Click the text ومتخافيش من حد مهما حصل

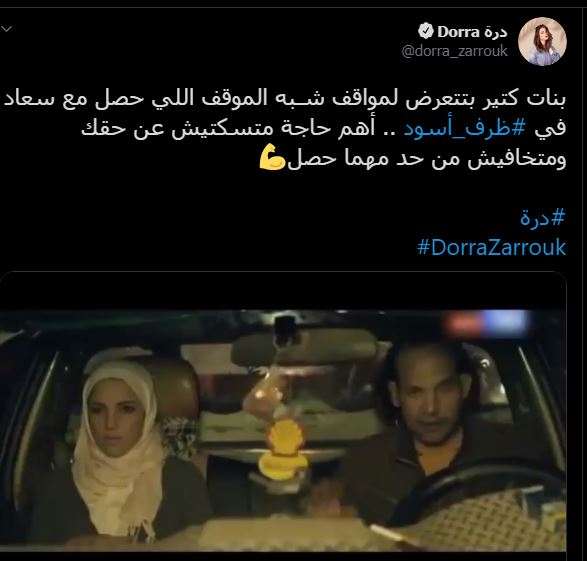427,159
